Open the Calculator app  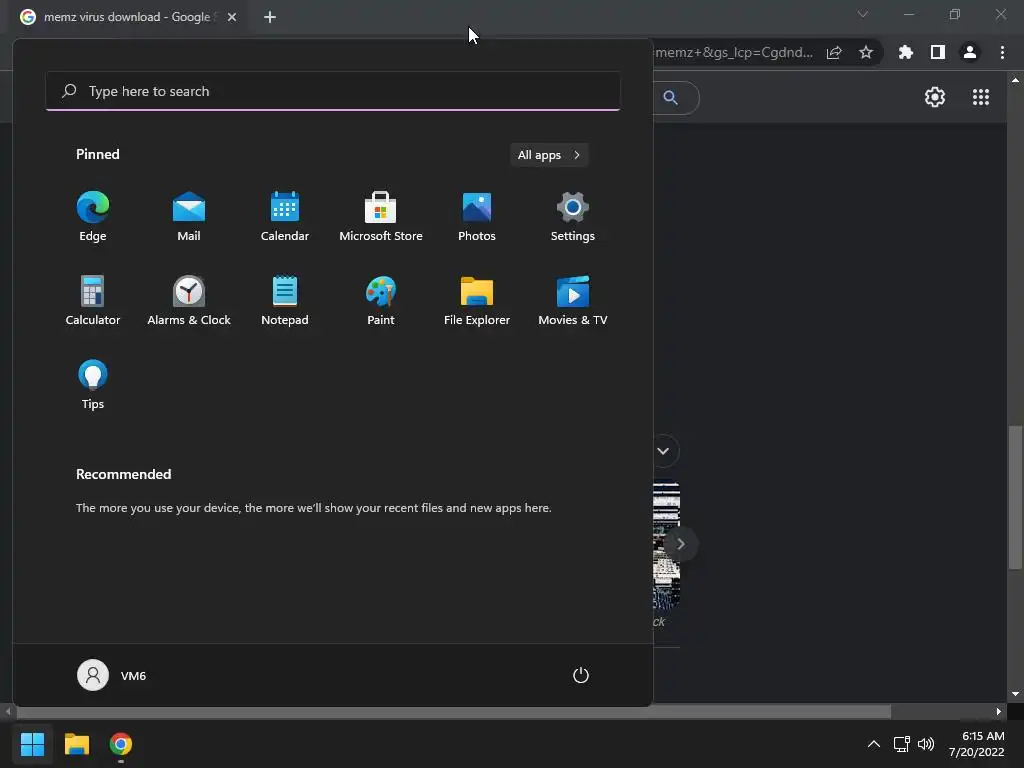(93, 301)
